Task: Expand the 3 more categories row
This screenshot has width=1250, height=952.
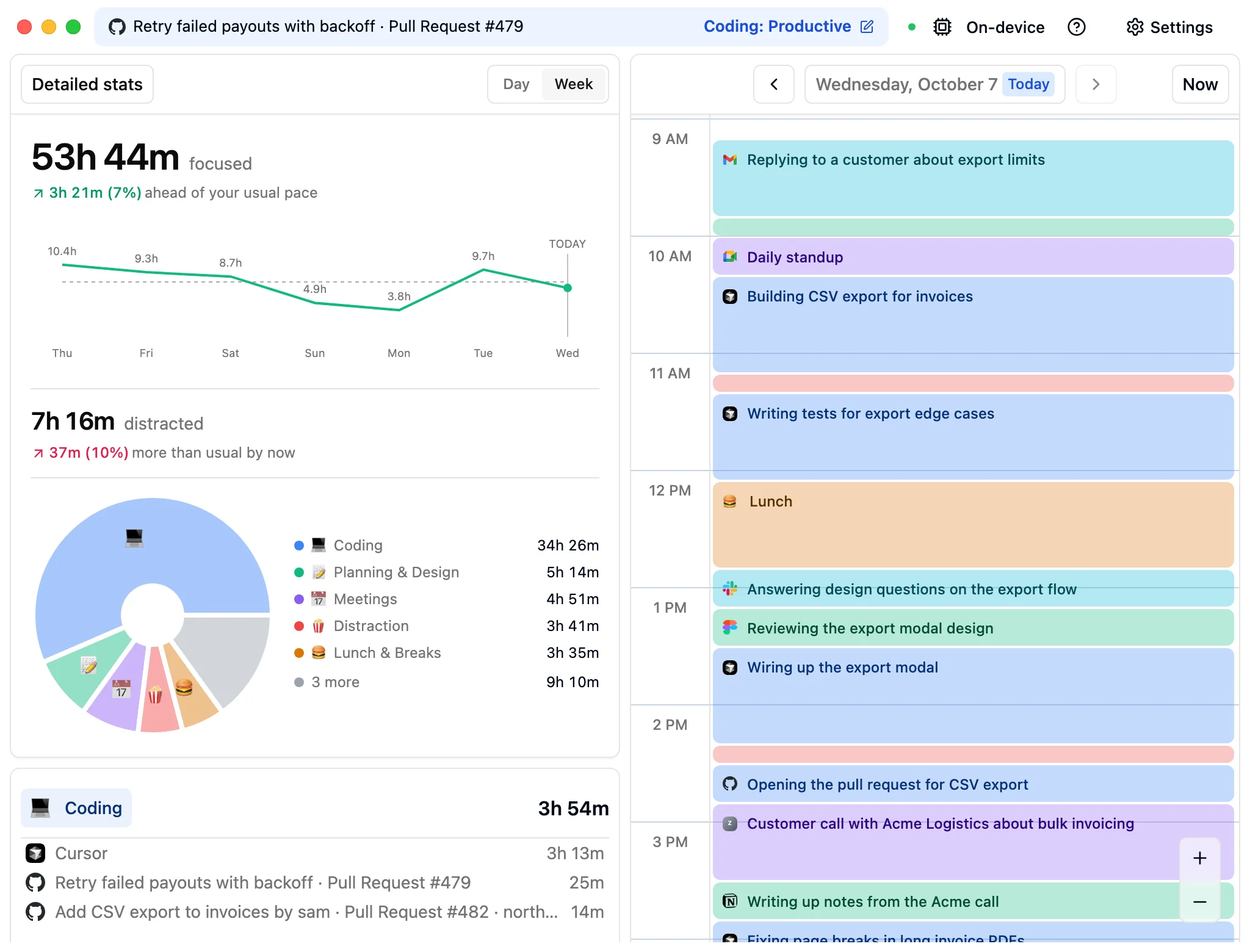Action: coord(446,682)
